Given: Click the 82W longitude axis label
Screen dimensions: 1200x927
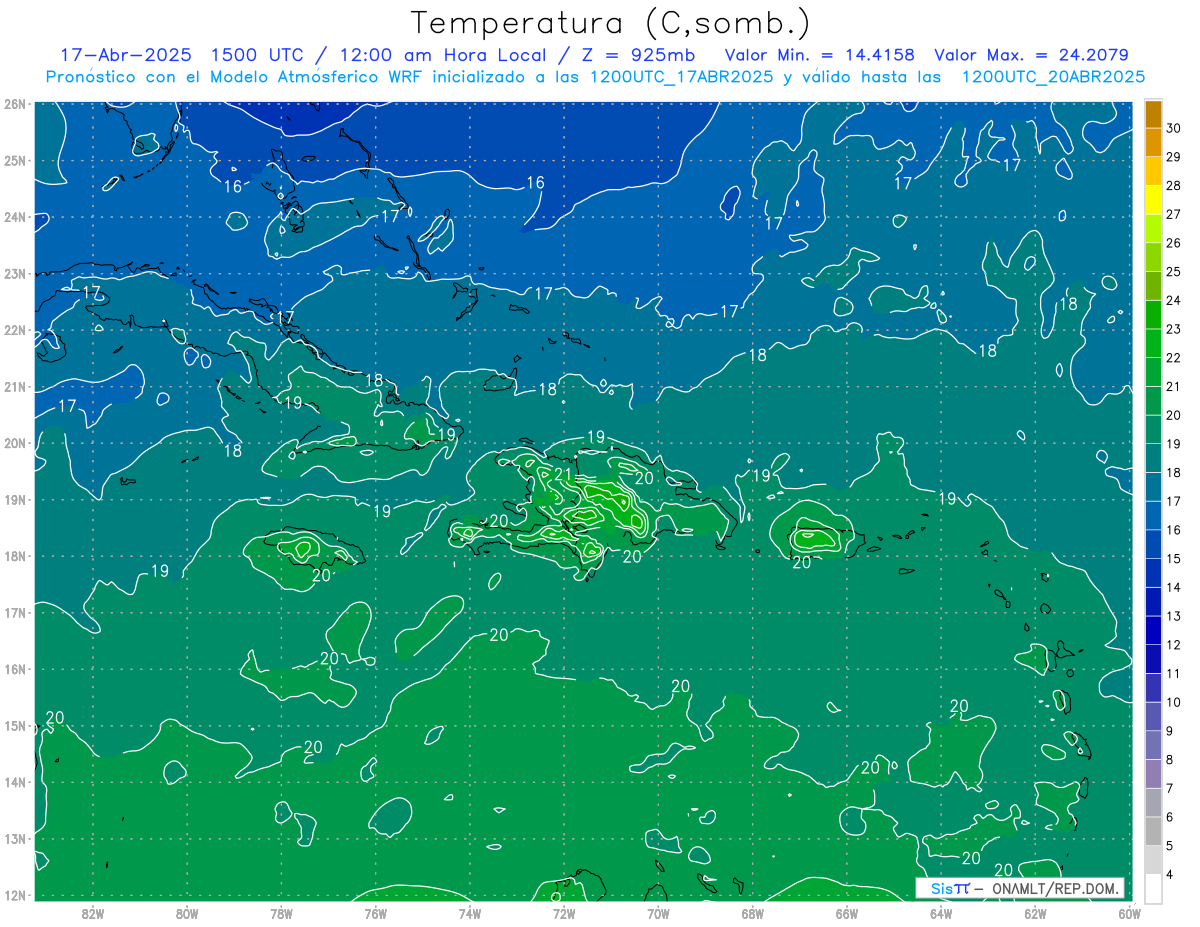Looking at the screenshot, I should [x=93, y=913].
